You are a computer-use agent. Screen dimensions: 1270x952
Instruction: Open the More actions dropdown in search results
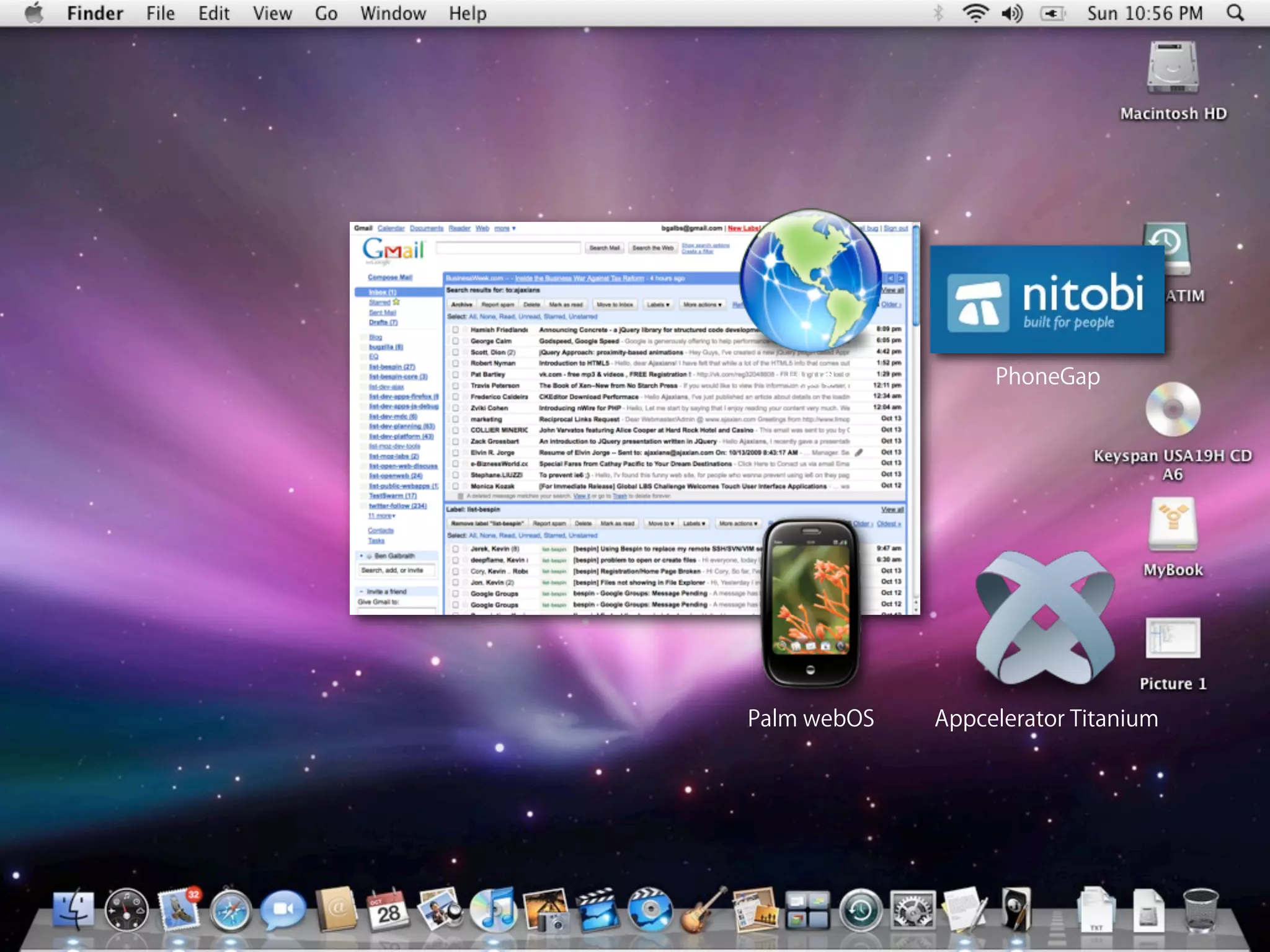702,304
